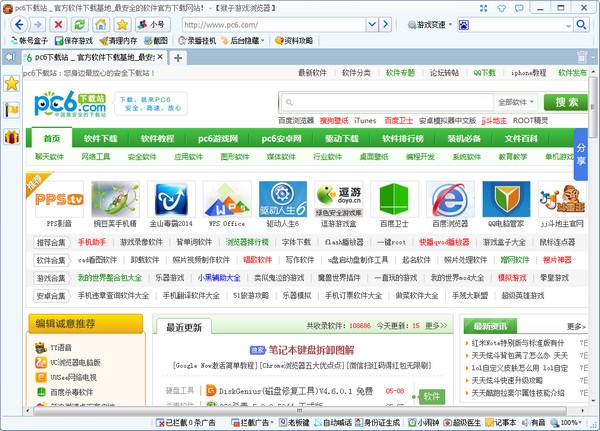Expand the address bar history dropdown arrow

(x=372, y=25)
